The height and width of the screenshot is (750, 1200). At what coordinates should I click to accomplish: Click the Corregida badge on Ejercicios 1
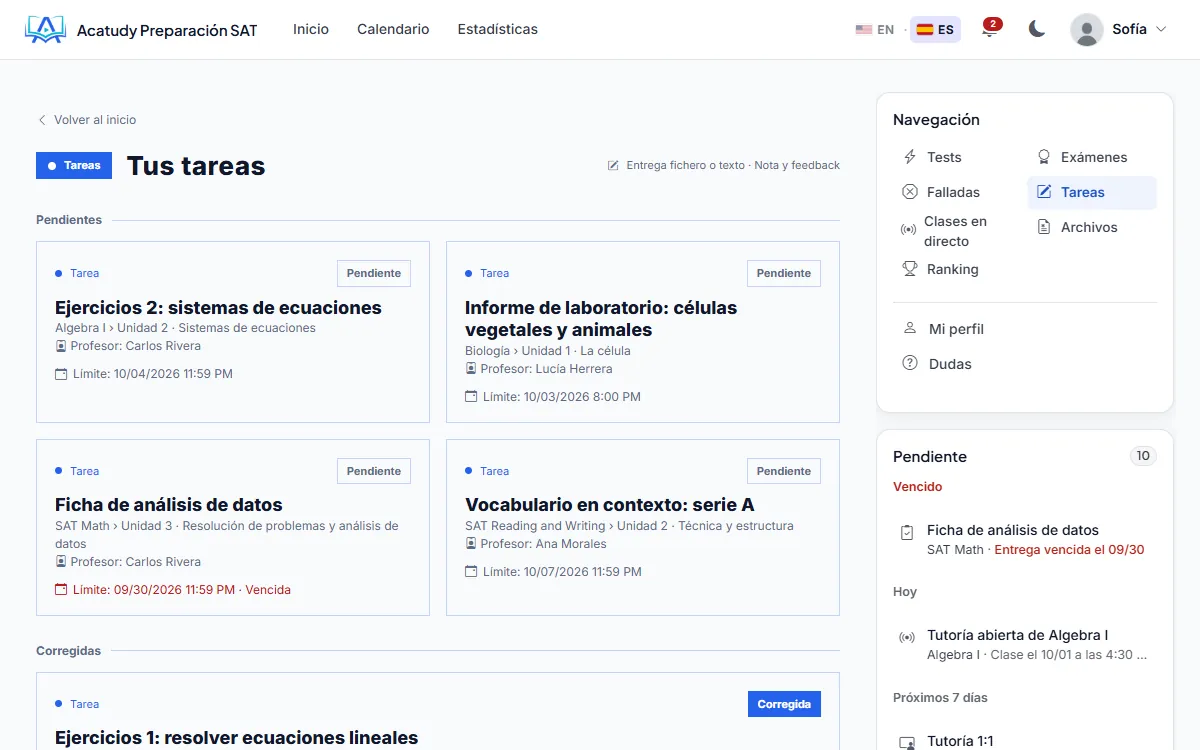784,704
